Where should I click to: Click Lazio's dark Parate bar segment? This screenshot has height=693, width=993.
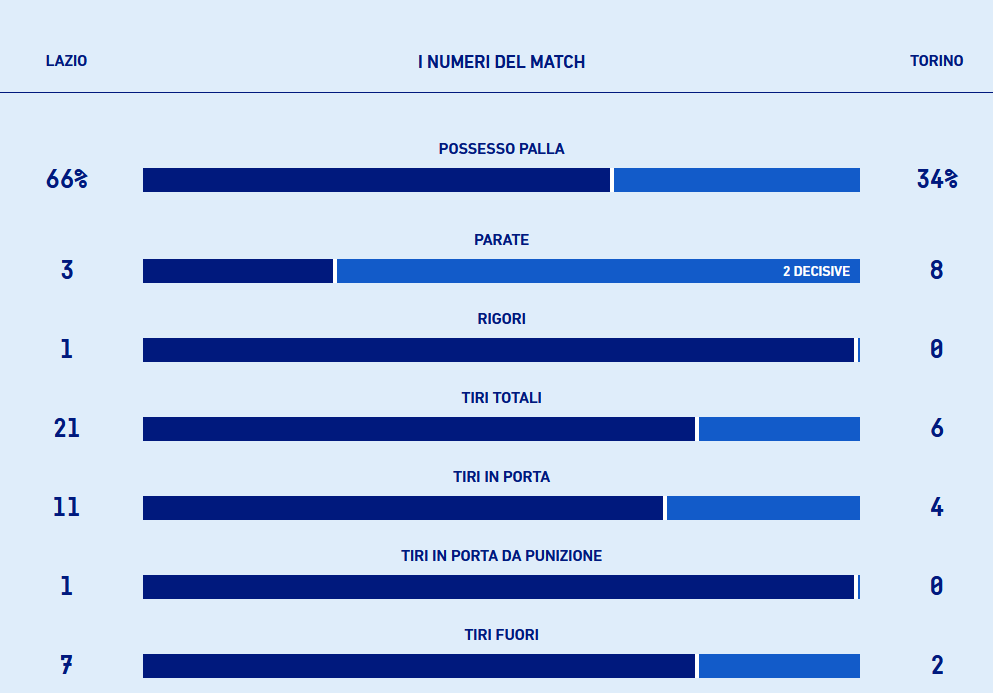coord(237,271)
